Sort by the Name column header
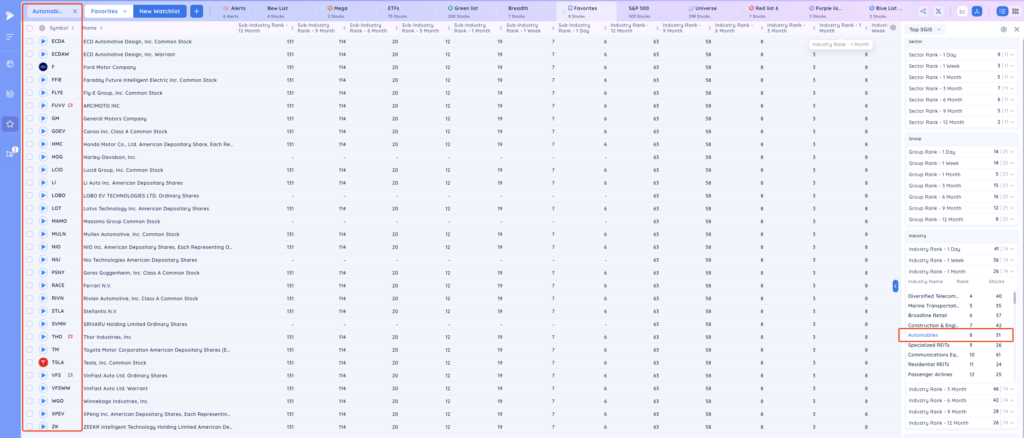 (89, 28)
